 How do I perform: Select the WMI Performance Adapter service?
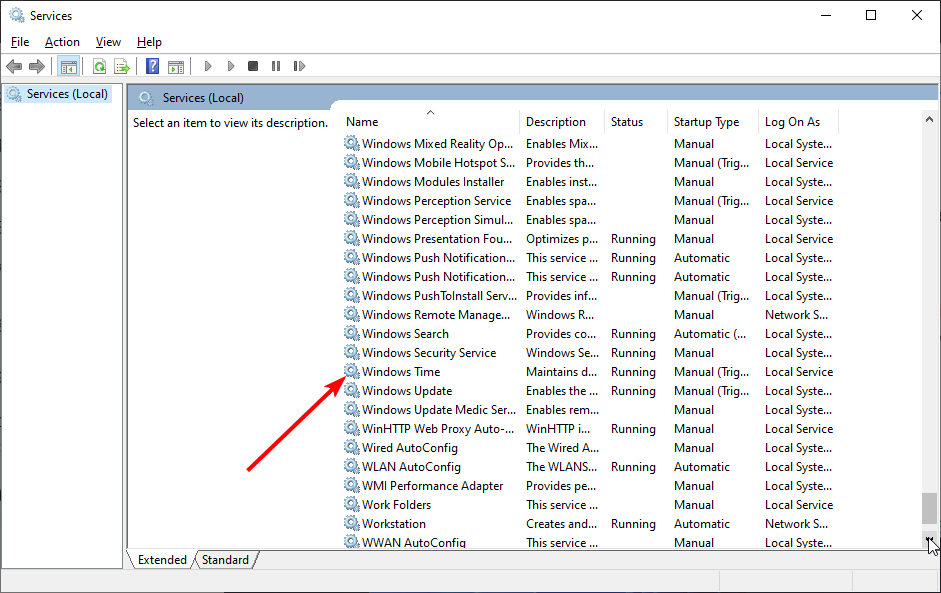pyautogui.click(x=589, y=486)
